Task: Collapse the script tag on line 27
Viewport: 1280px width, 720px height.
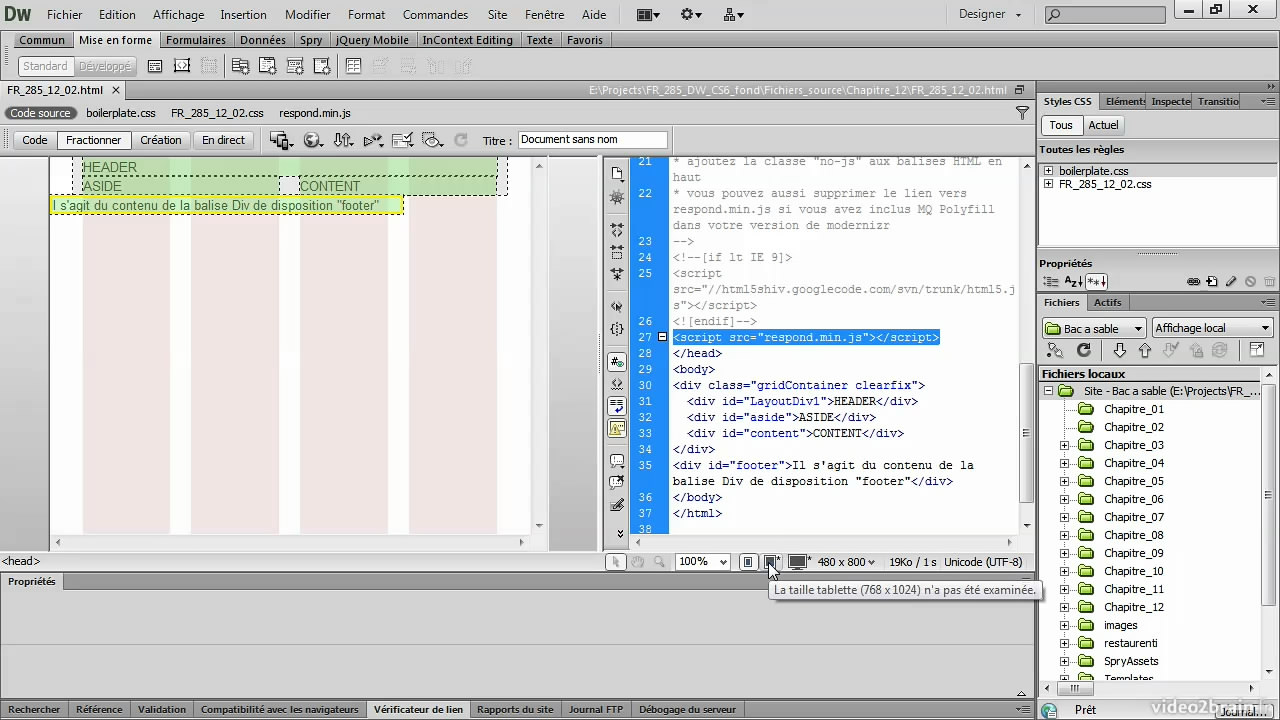Action: [662, 338]
